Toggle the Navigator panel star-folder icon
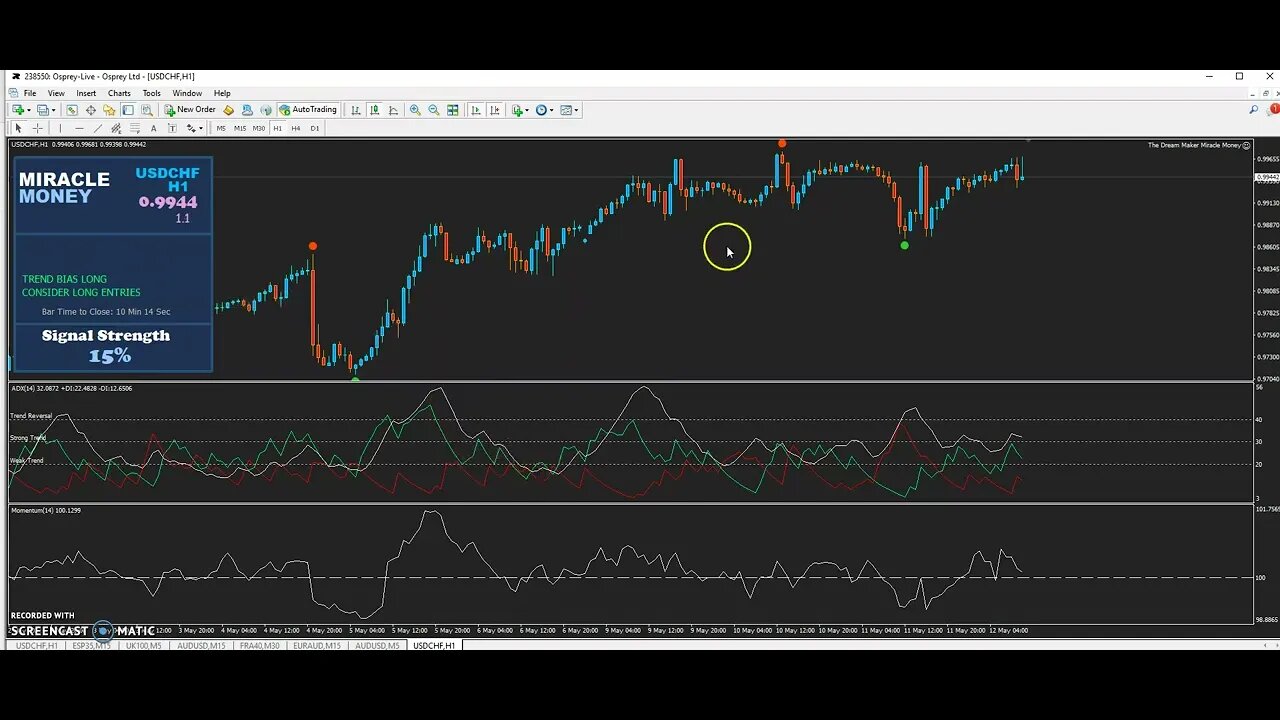The height and width of the screenshot is (720, 1280). coord(109,110)
